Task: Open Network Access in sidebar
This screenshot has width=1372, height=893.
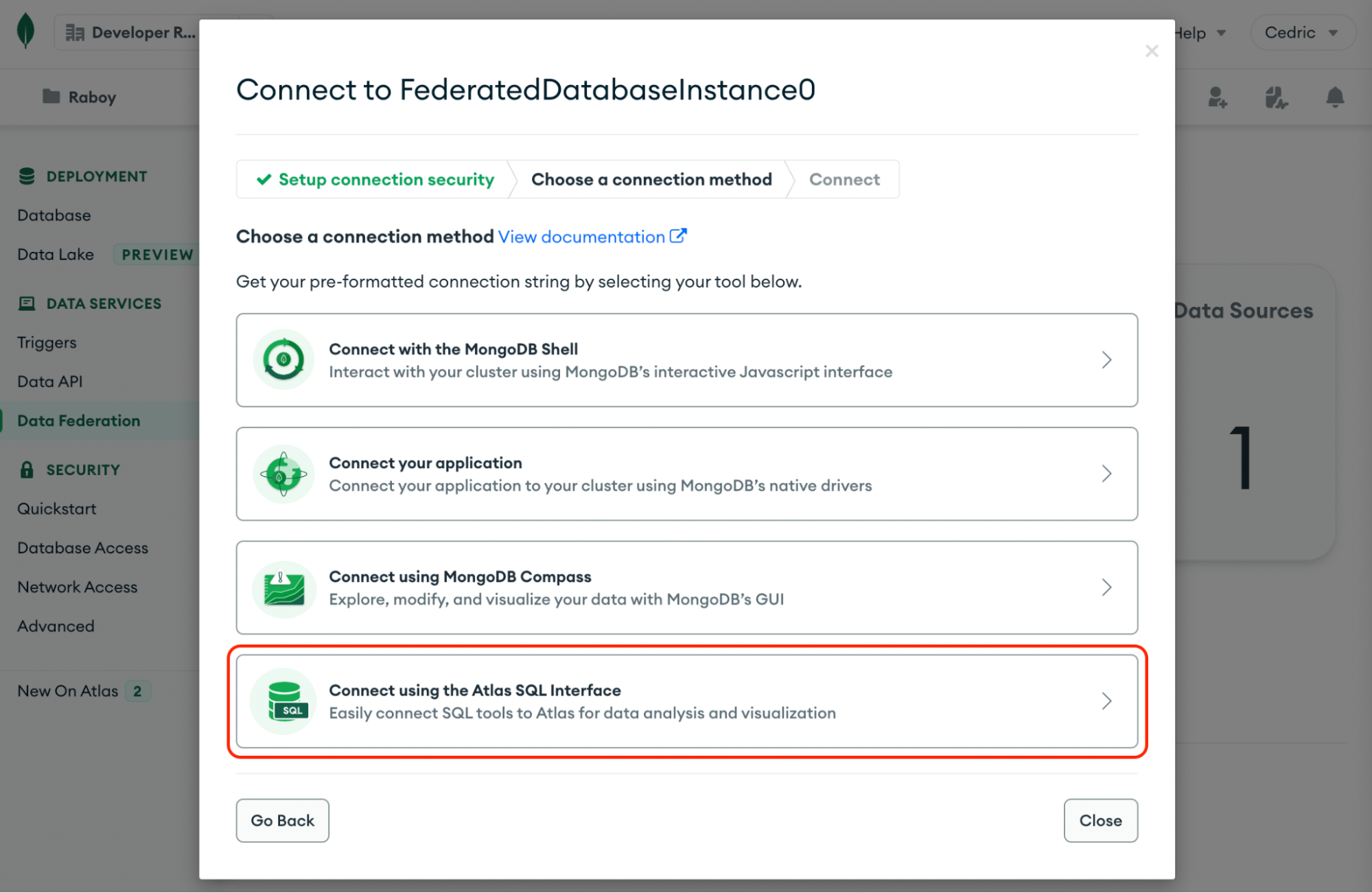Action: [x=77, y=587]
